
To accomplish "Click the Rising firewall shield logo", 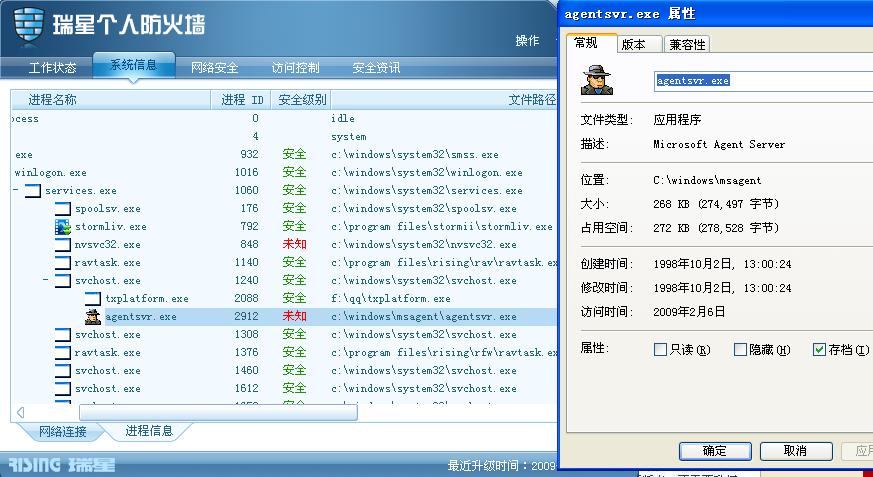I will click(29, 24).
